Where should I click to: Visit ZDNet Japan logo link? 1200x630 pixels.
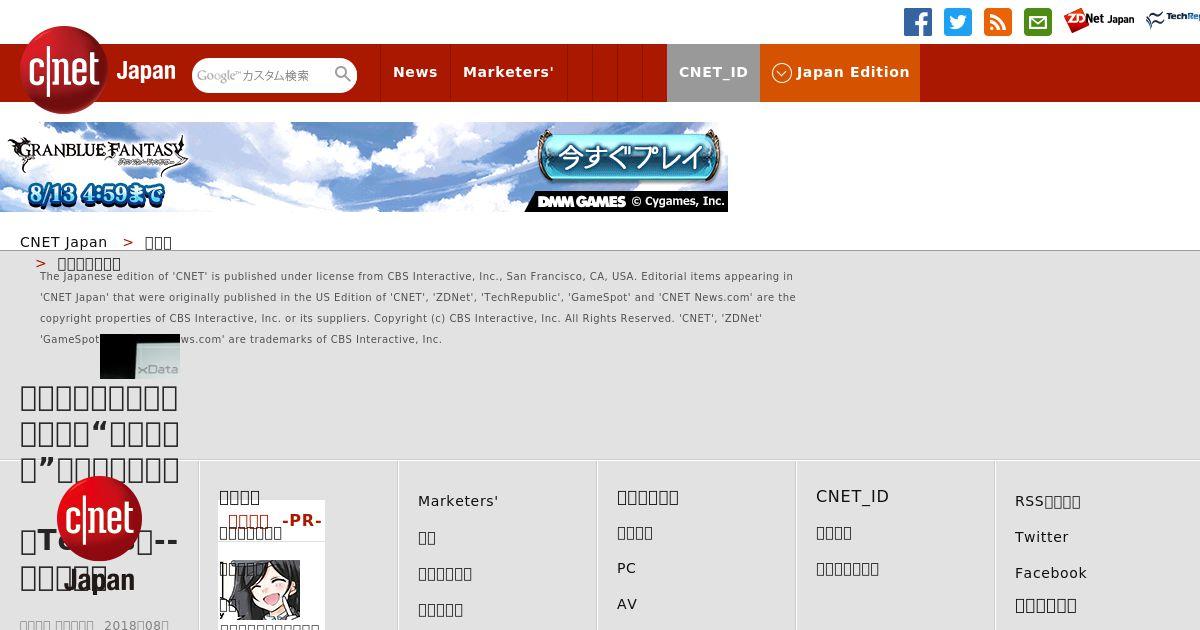(1099, 20)
